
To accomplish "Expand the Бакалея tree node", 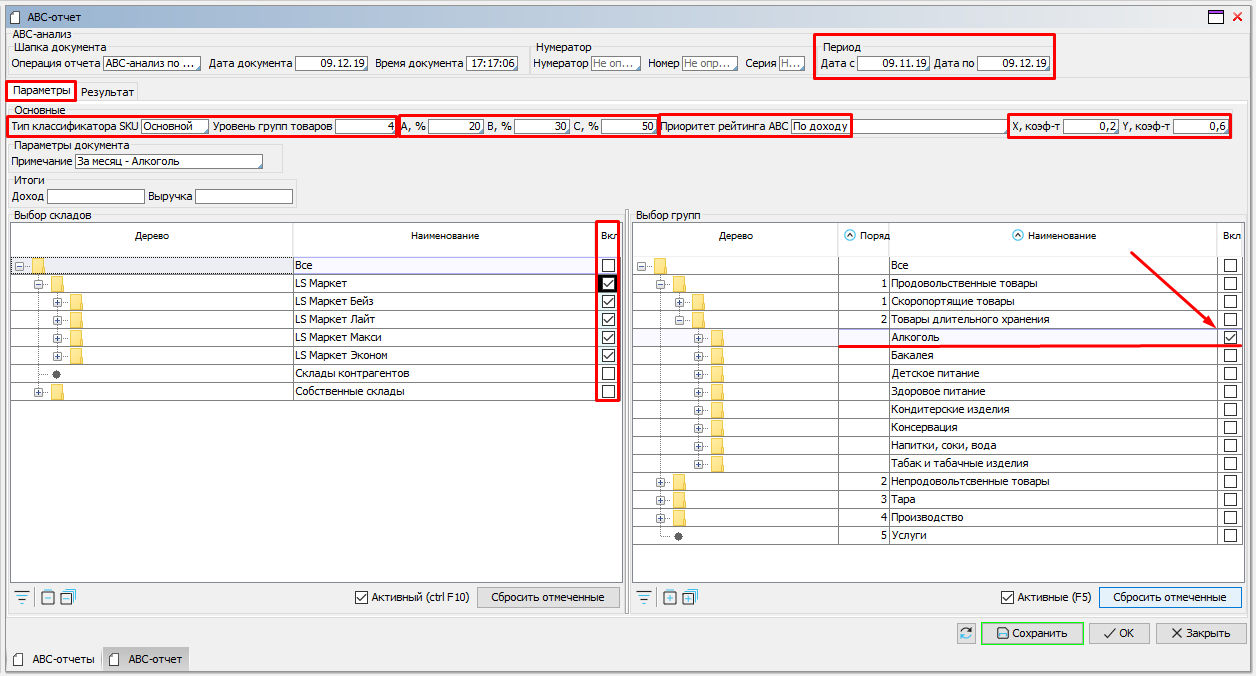I will coord(699,355).
